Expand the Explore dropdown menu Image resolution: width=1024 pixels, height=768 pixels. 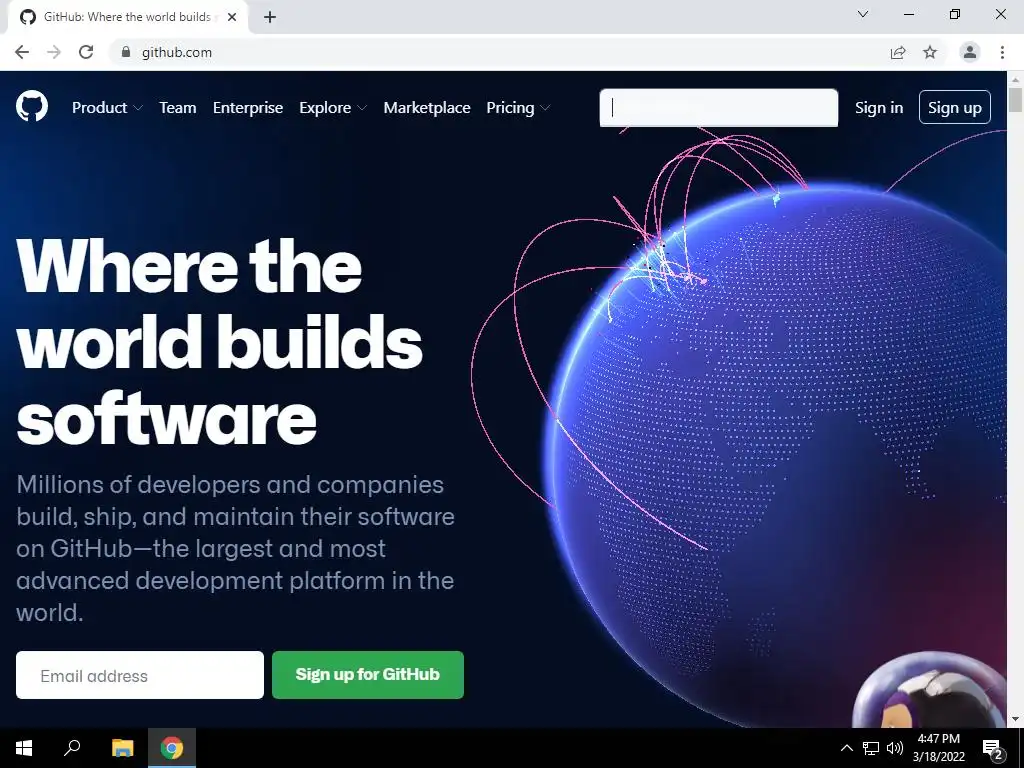point(333,108)
